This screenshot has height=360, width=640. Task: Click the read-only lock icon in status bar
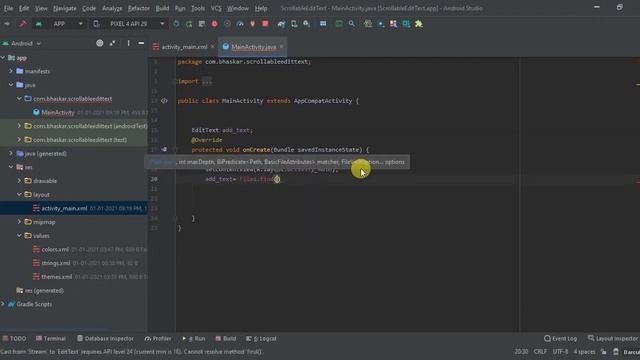tap(603, 352)
